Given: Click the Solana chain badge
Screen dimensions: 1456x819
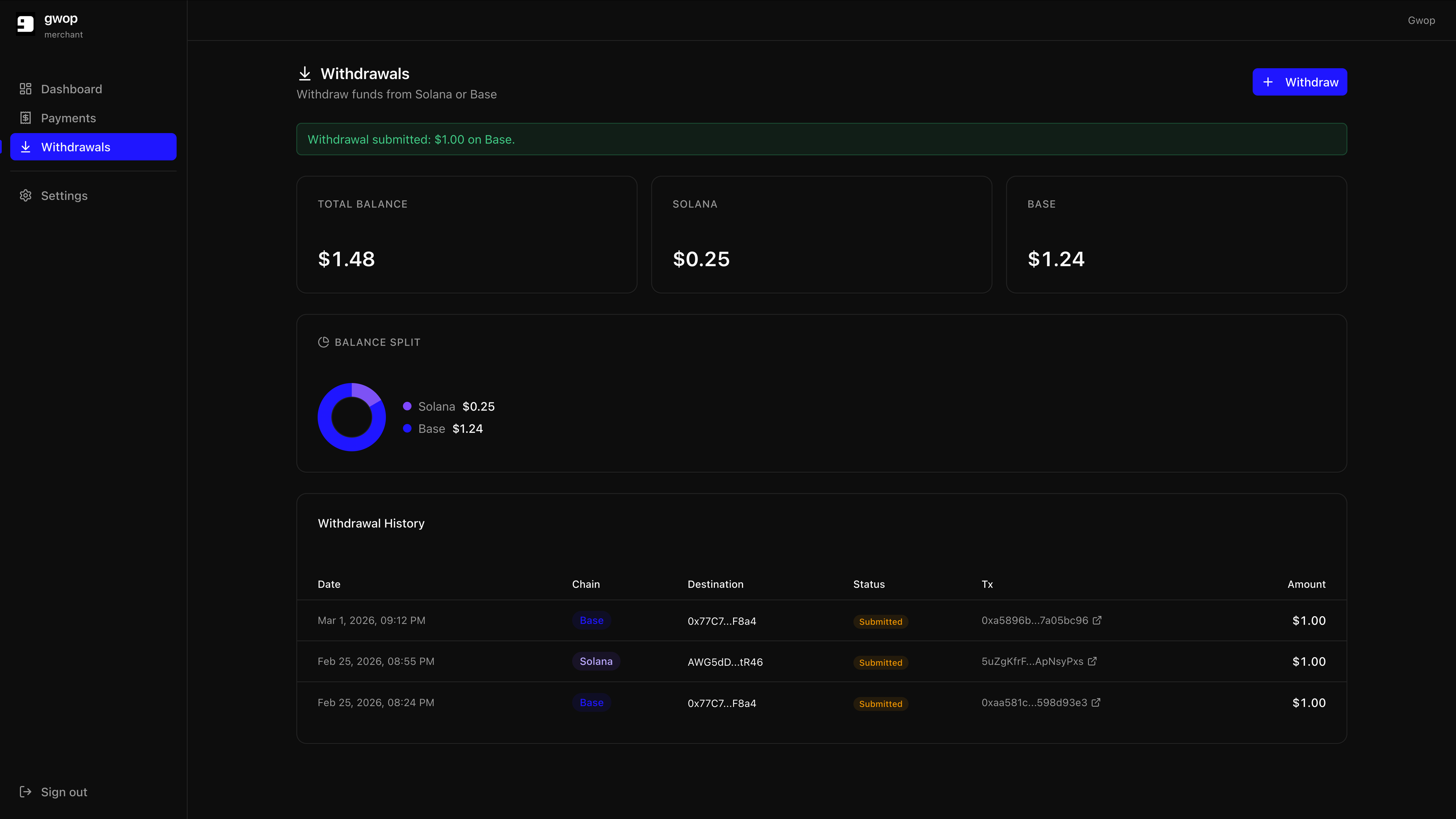Looking at the screenshot, I should point(596,661).
